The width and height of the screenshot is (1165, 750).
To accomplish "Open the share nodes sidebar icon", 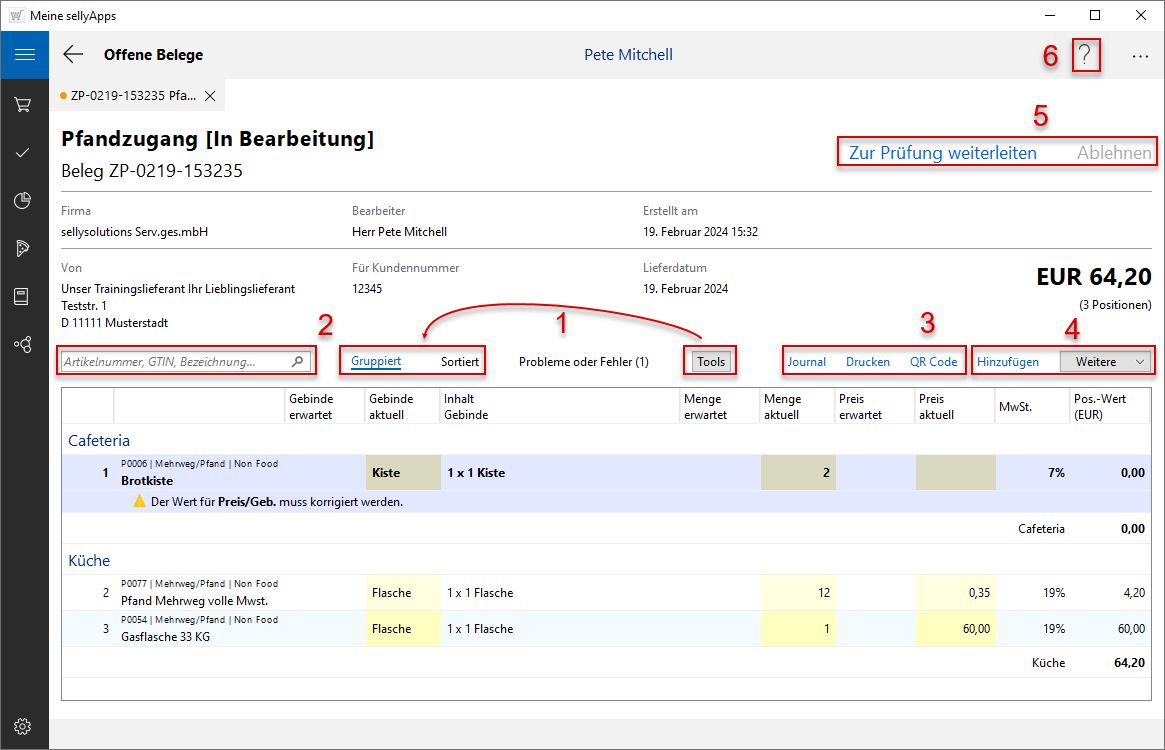I will (22, 344).
